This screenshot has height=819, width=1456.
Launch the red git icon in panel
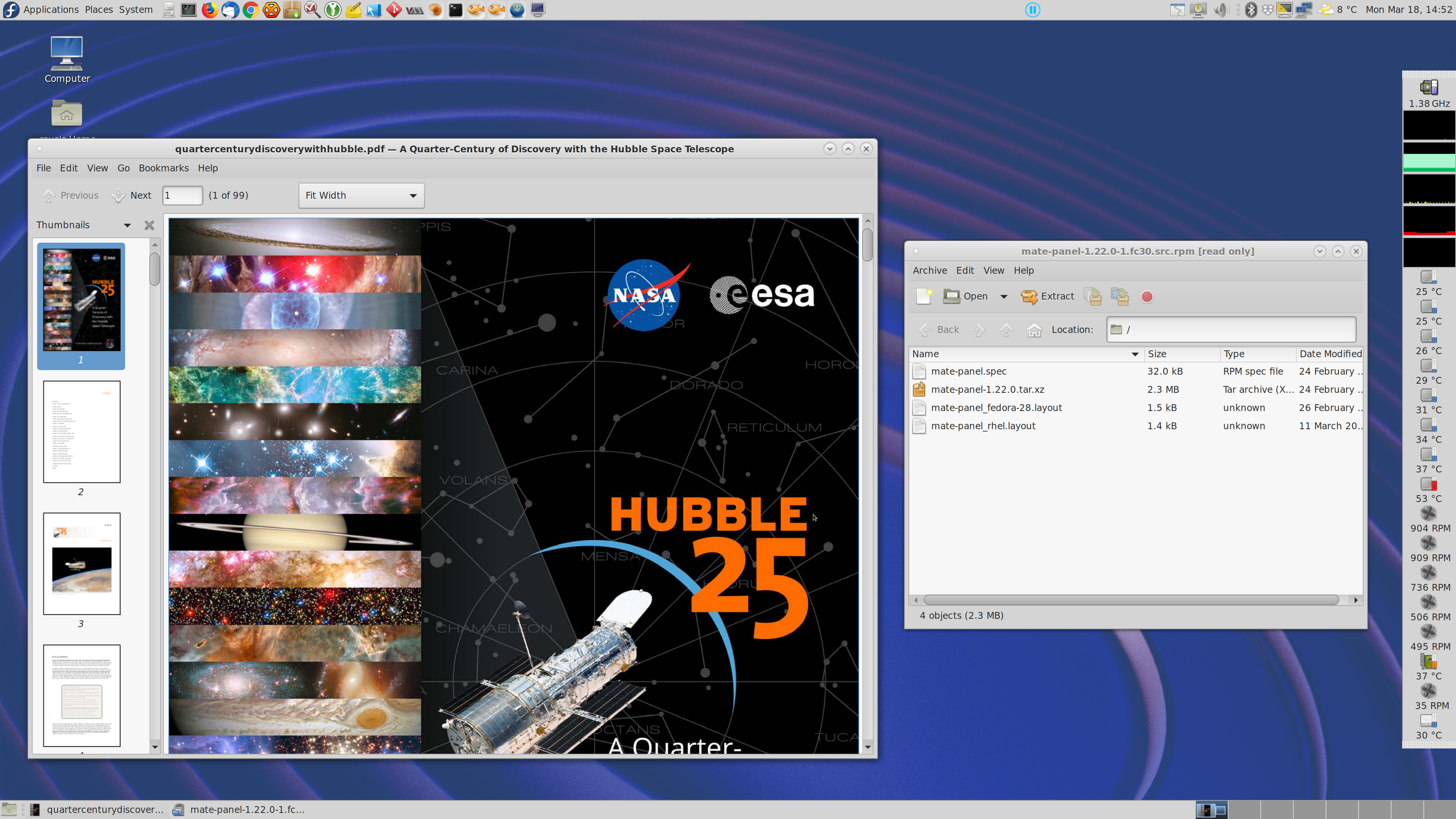(394, 9)
